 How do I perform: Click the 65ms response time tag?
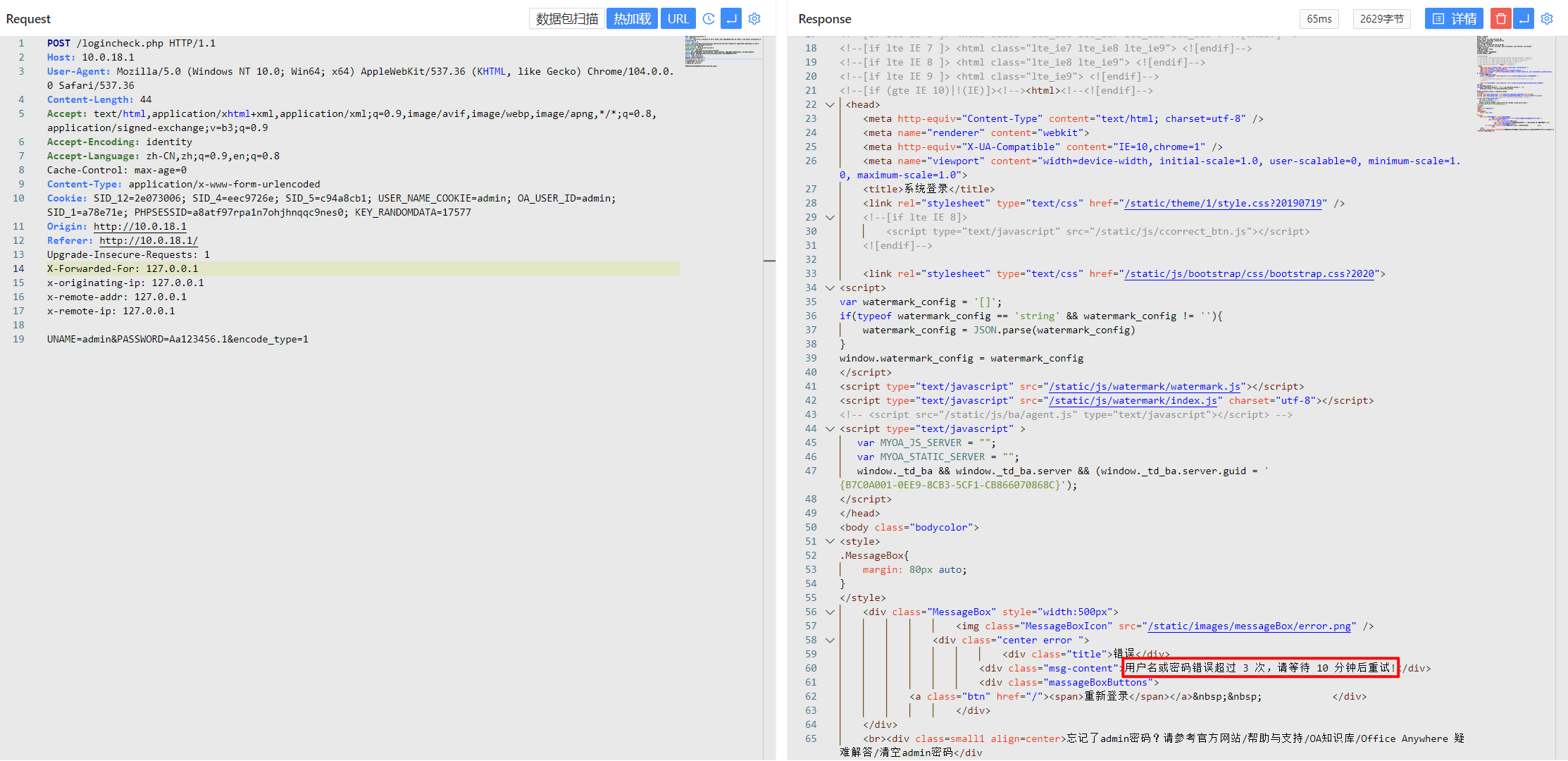[1319, 19]
